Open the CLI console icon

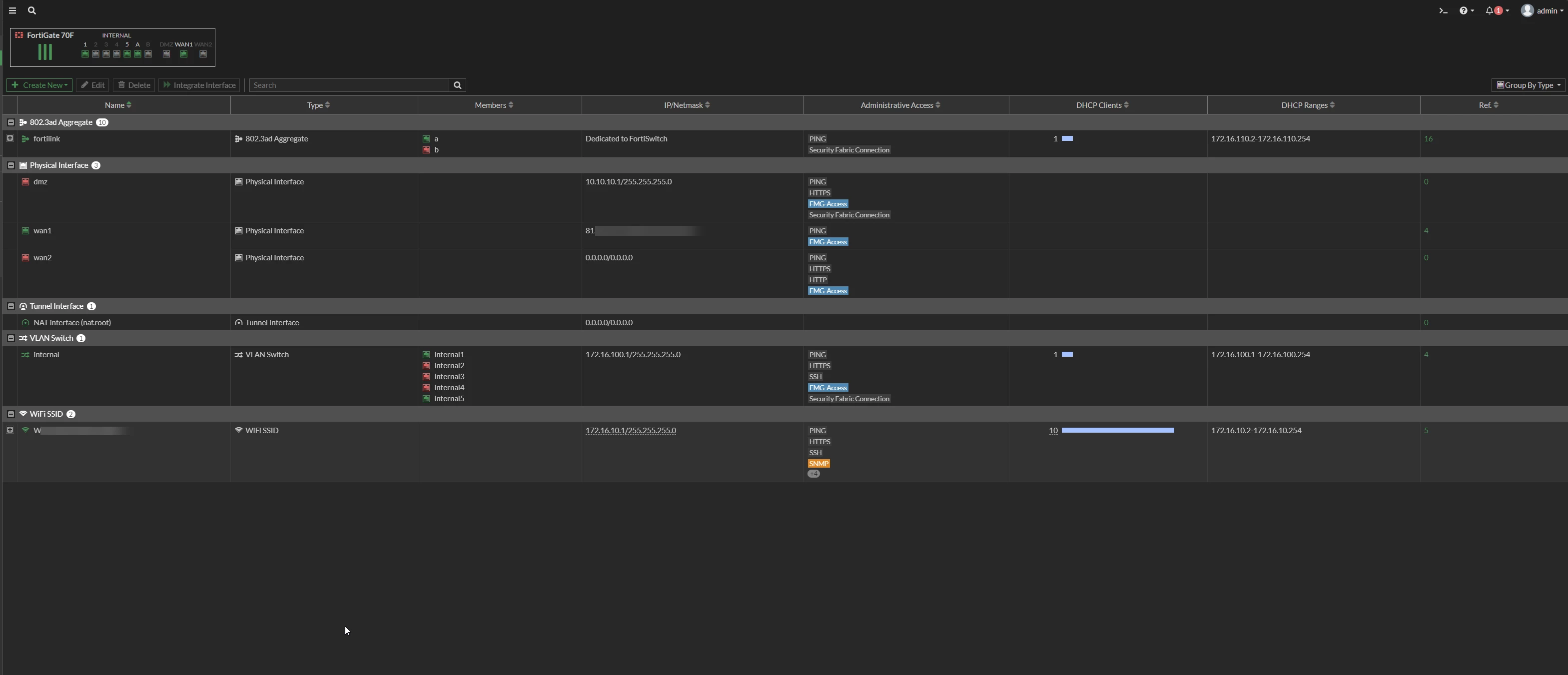(x=1443, y=10)
